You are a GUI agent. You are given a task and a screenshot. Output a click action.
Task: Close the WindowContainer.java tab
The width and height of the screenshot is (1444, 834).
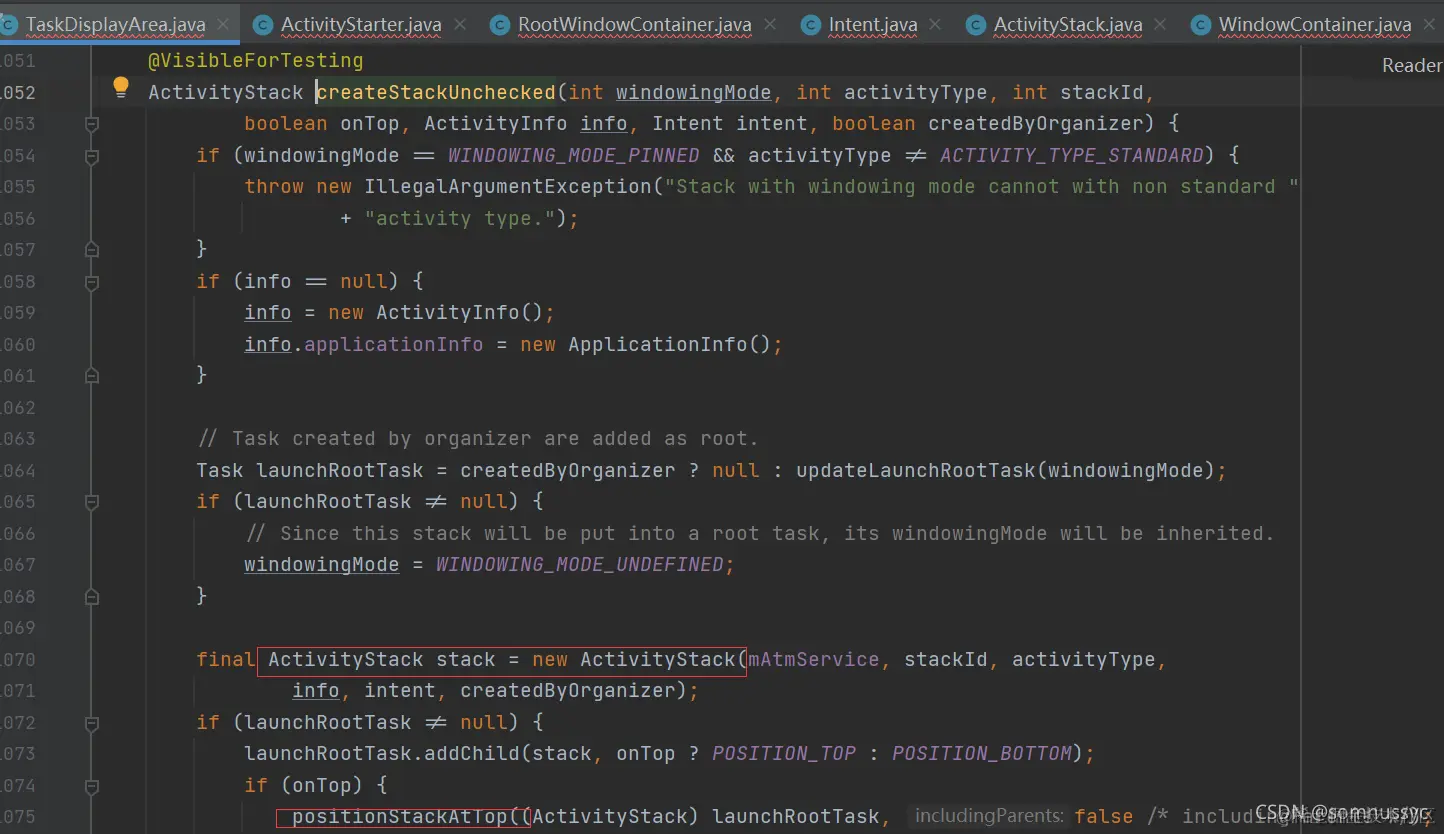click(x=1431, y=24)
